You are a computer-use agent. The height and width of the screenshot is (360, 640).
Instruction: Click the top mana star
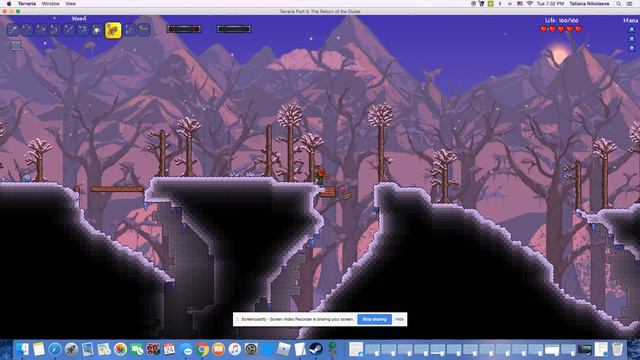pyautogui.click(x=631, y=29)
